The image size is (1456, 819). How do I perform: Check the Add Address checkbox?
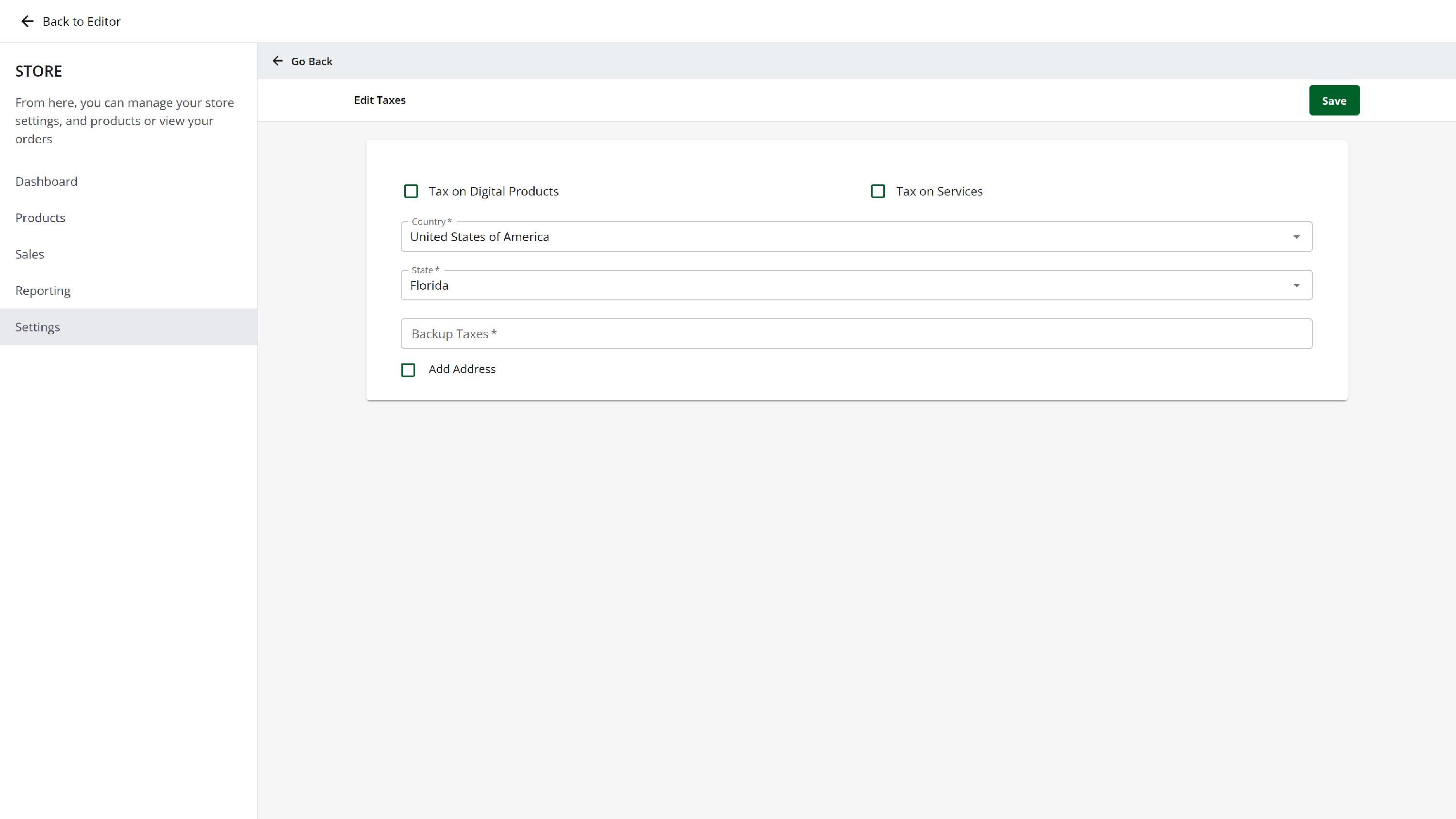click(408, 370)
